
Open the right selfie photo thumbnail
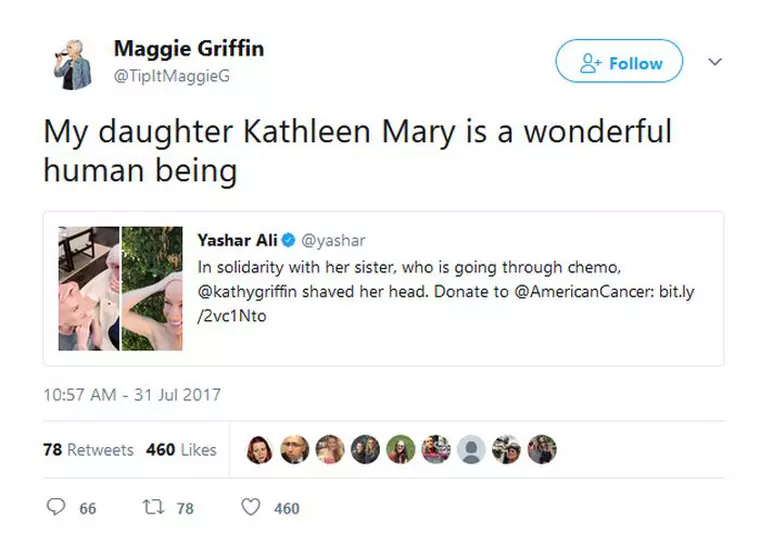(x=152, y=288)
